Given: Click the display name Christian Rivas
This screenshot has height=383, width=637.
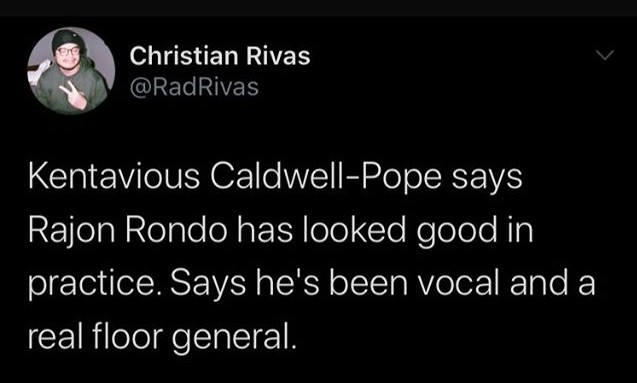Looking at the screenshot, I should tap(220, 56).
